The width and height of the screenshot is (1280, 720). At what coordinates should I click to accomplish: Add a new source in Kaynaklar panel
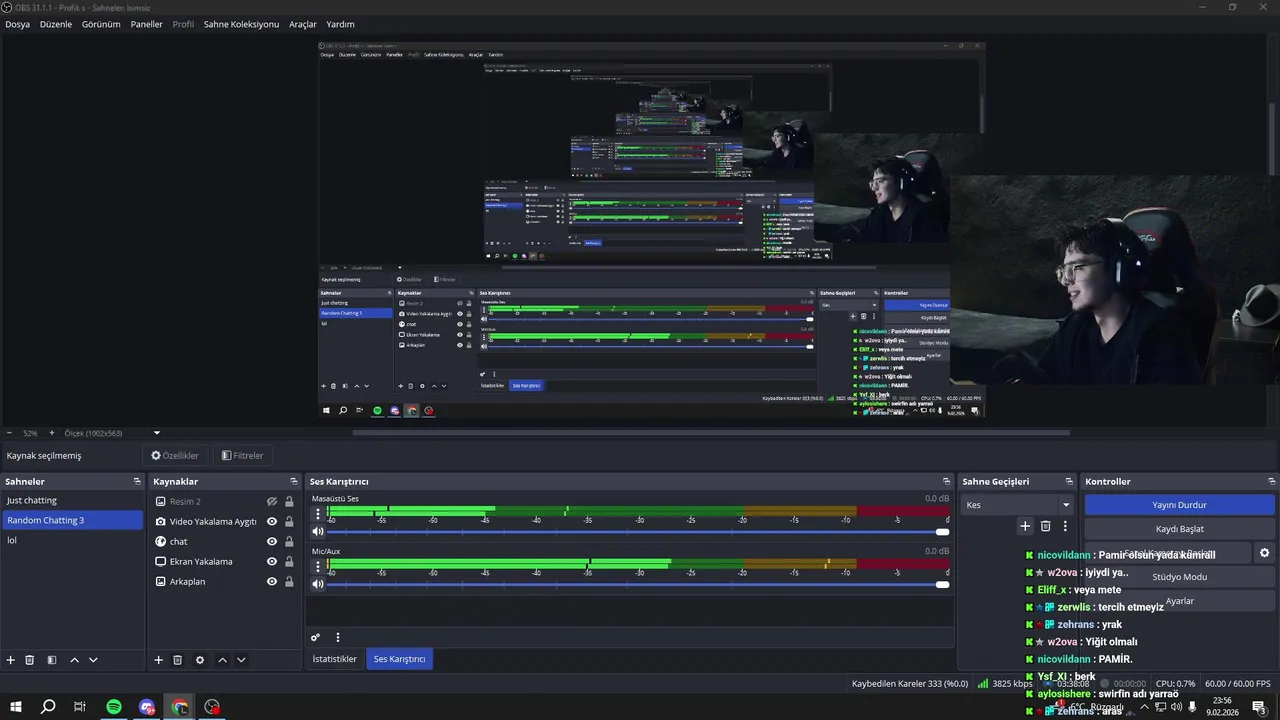click(x=158, y=660)
